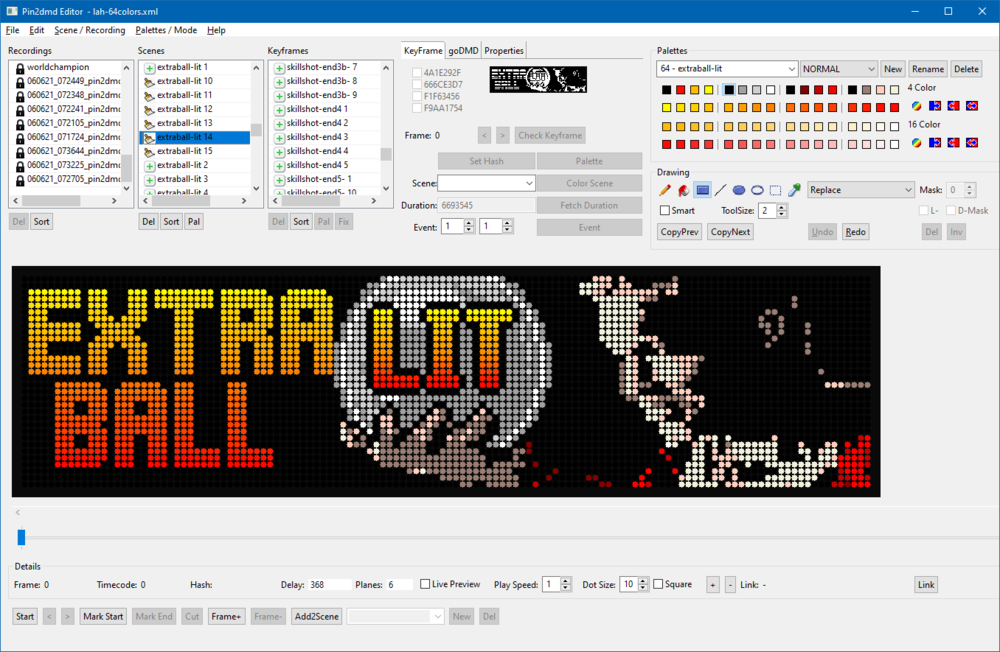The width and height of the screenshot is (1000, 652).
Task: Select the filled ellipse drawing tool
Action: (739, 190)
